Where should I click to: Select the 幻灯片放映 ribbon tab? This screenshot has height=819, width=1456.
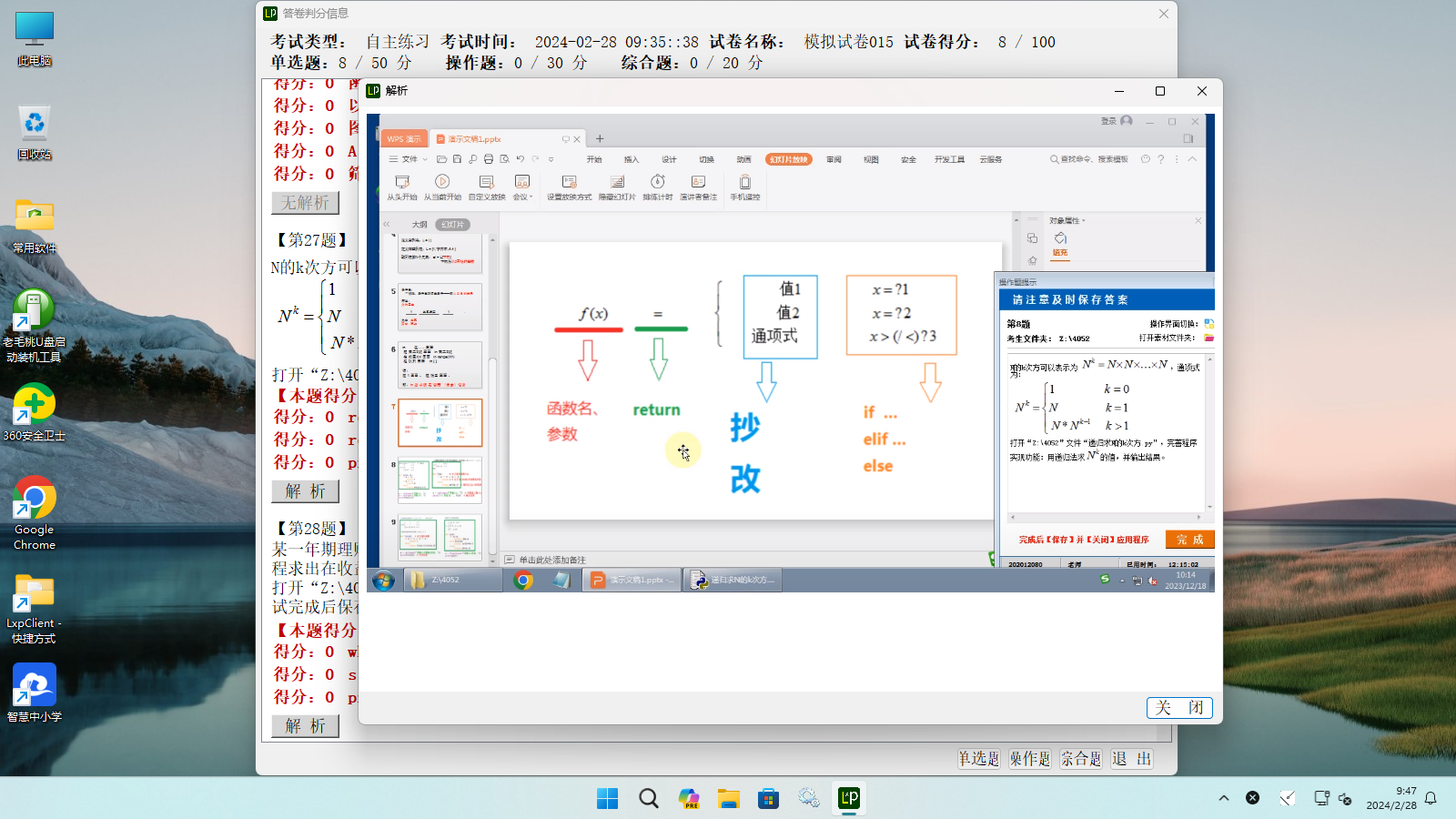788,159
